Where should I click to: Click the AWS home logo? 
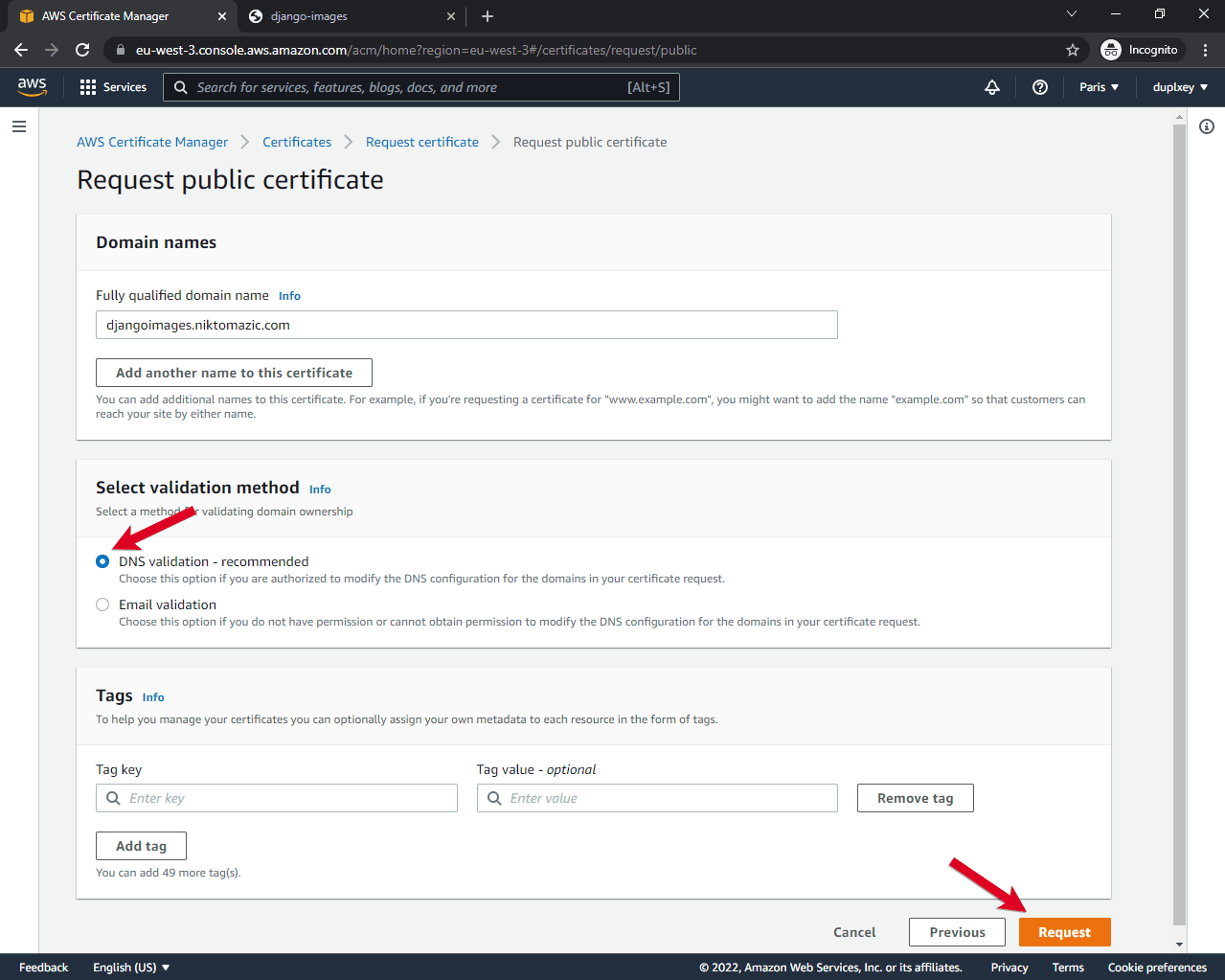(x=32, y=86)
